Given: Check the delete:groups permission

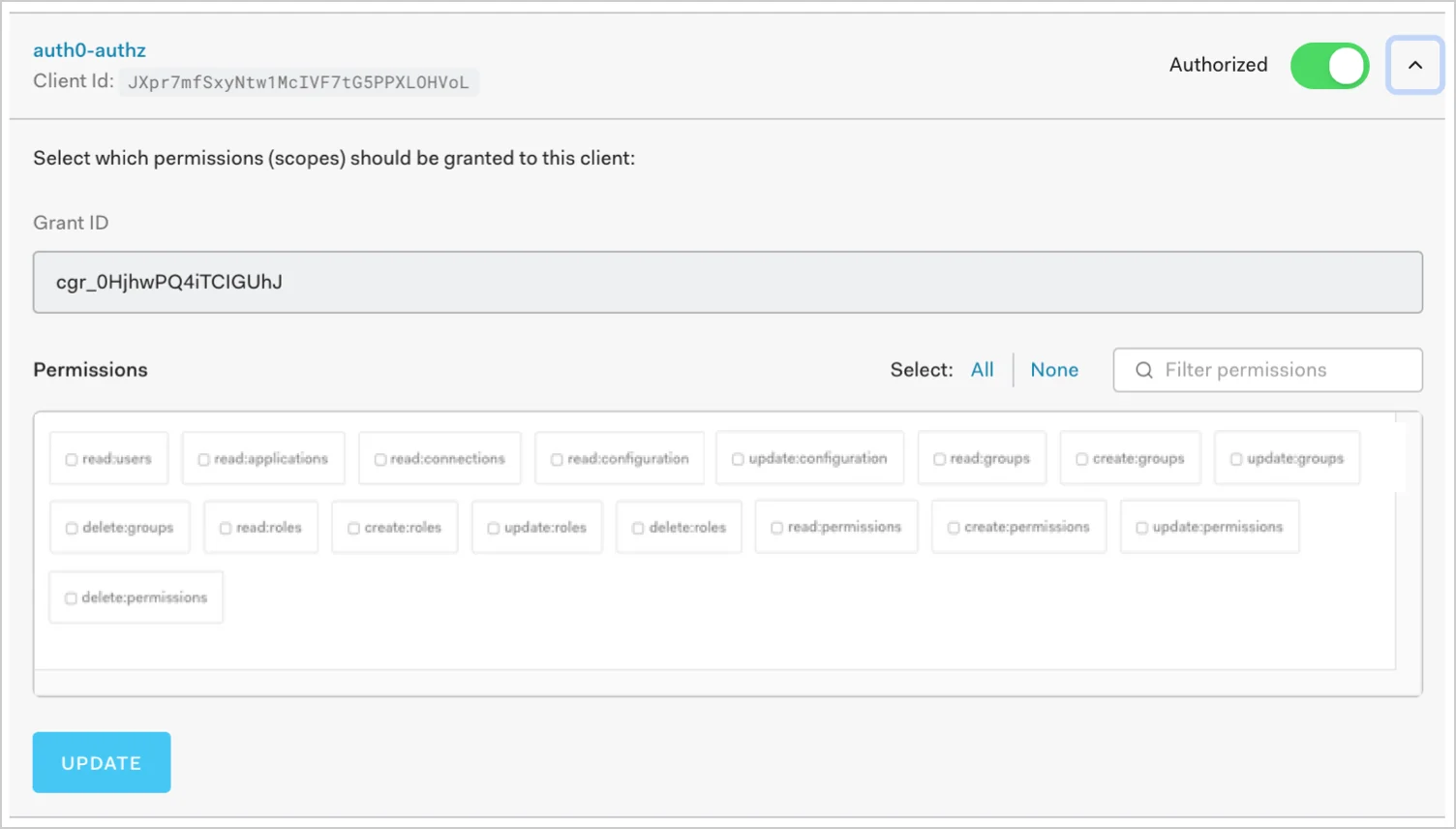Looking at the screenshot, I should [x=72, y=528].
